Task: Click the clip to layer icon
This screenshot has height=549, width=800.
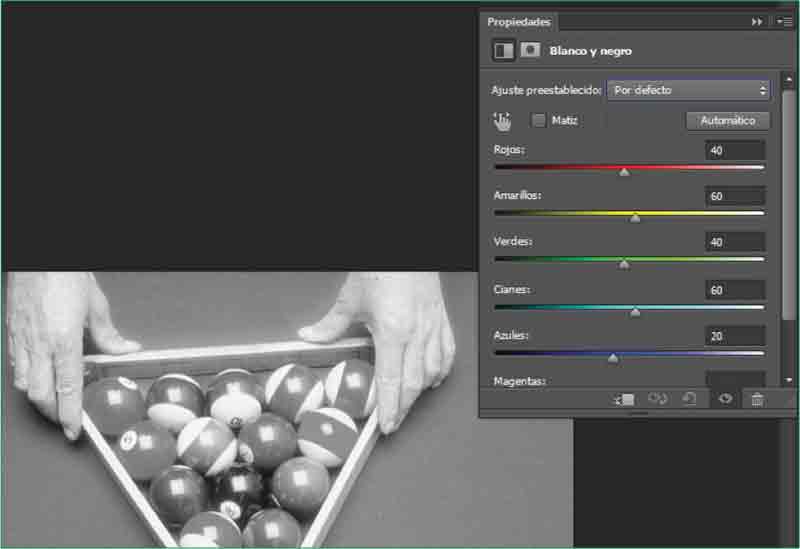Action: (x=624, y=399)
